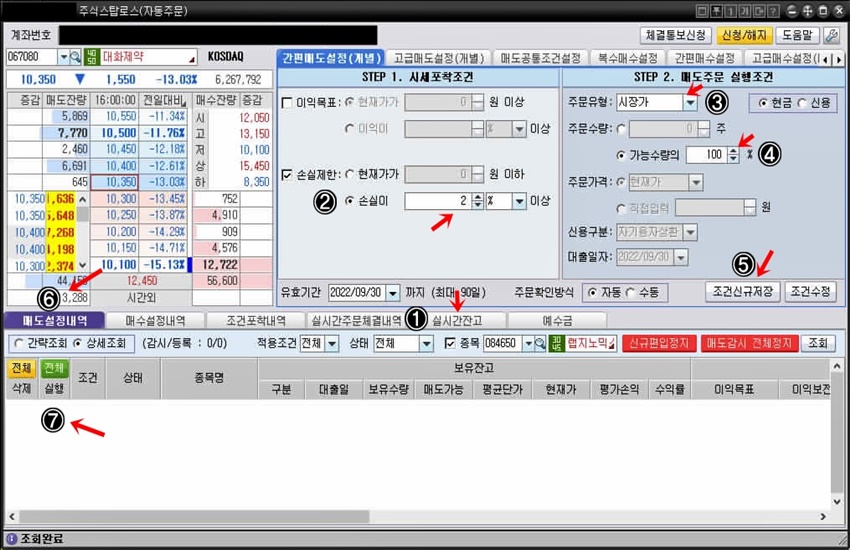This screenshot has width=850, height=550.
Task: Open the 신용구분 자기융자상환 dropdown
Action: [x=690, y=232]
